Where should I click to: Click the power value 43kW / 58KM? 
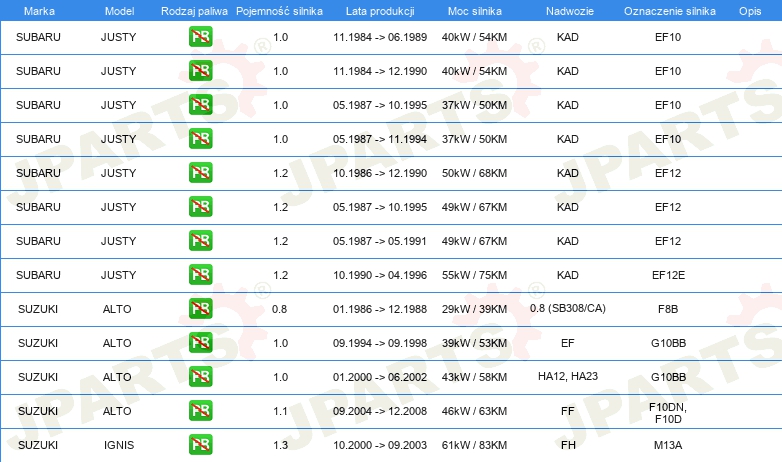coord(474,377)
